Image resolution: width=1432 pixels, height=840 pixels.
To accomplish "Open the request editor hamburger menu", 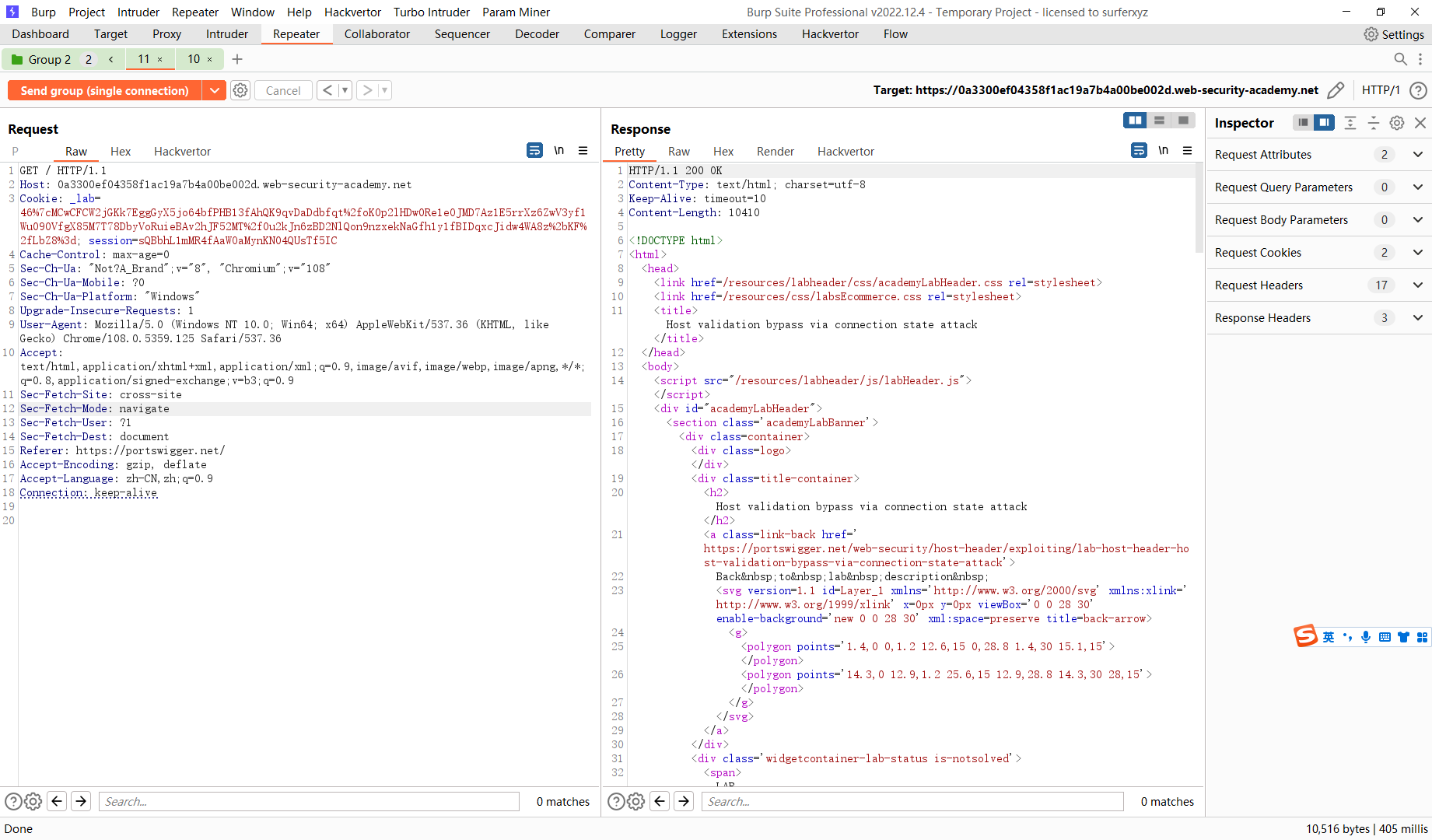I will pyautogui.click(x=583, y=150).
